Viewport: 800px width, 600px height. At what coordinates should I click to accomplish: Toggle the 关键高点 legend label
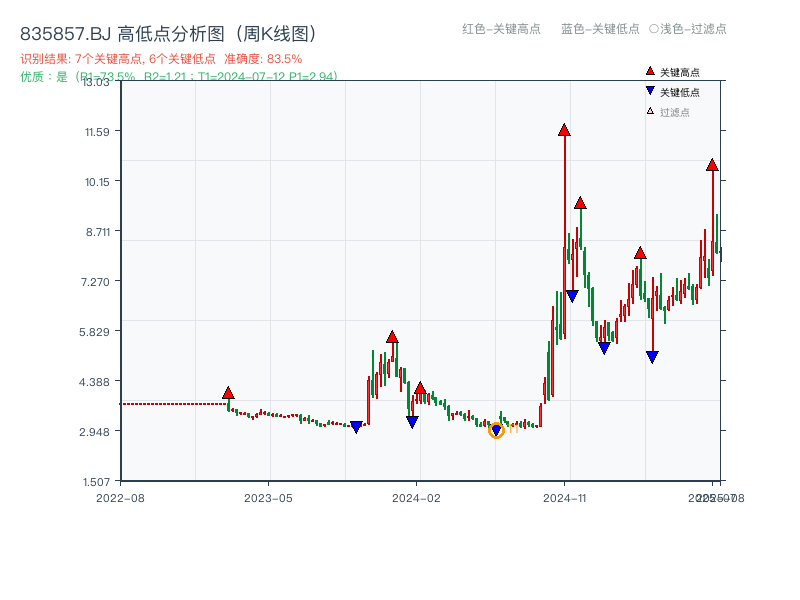point(680,72)
